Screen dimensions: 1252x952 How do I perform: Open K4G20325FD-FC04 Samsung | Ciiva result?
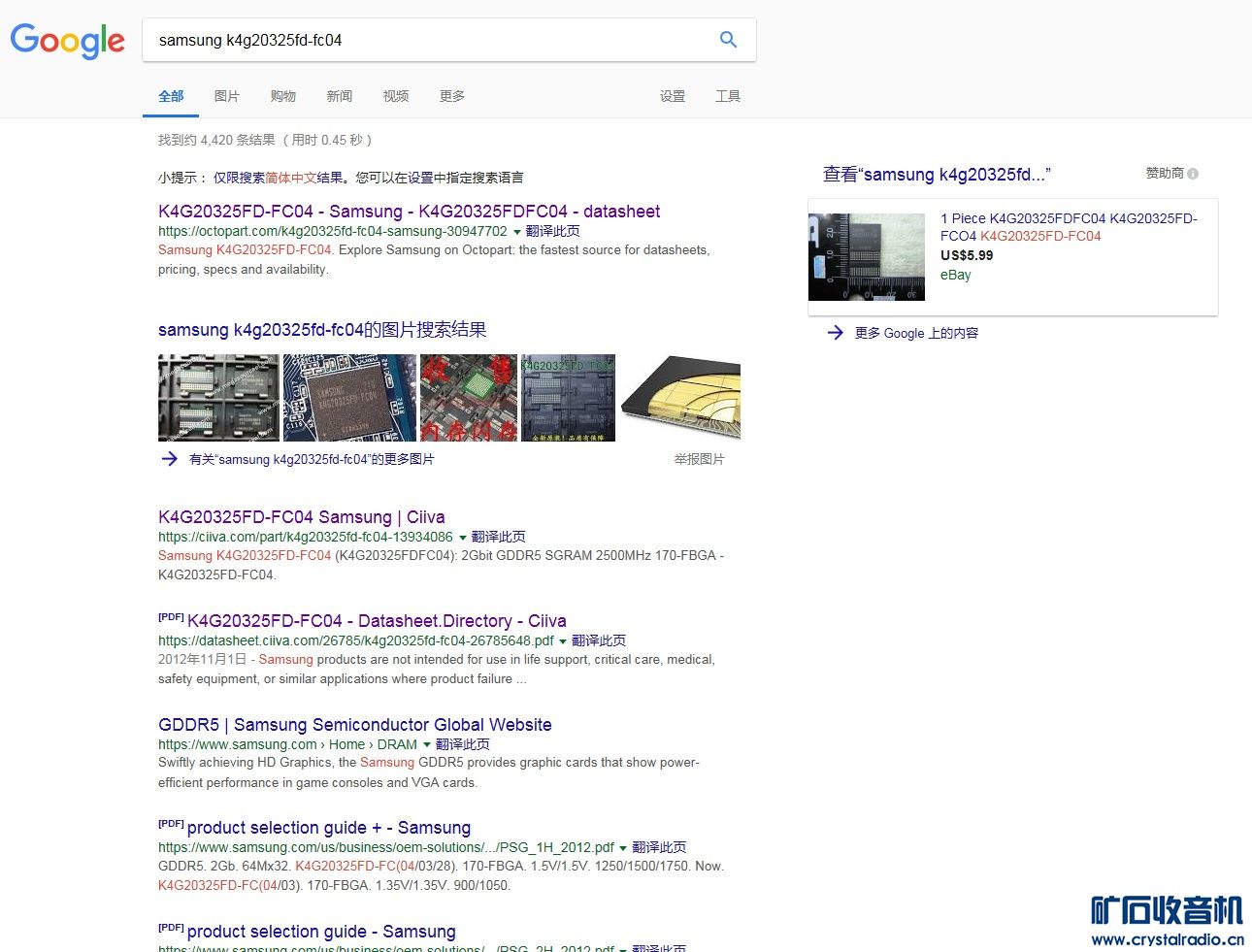pyautogui.click(x=302, y=517)
